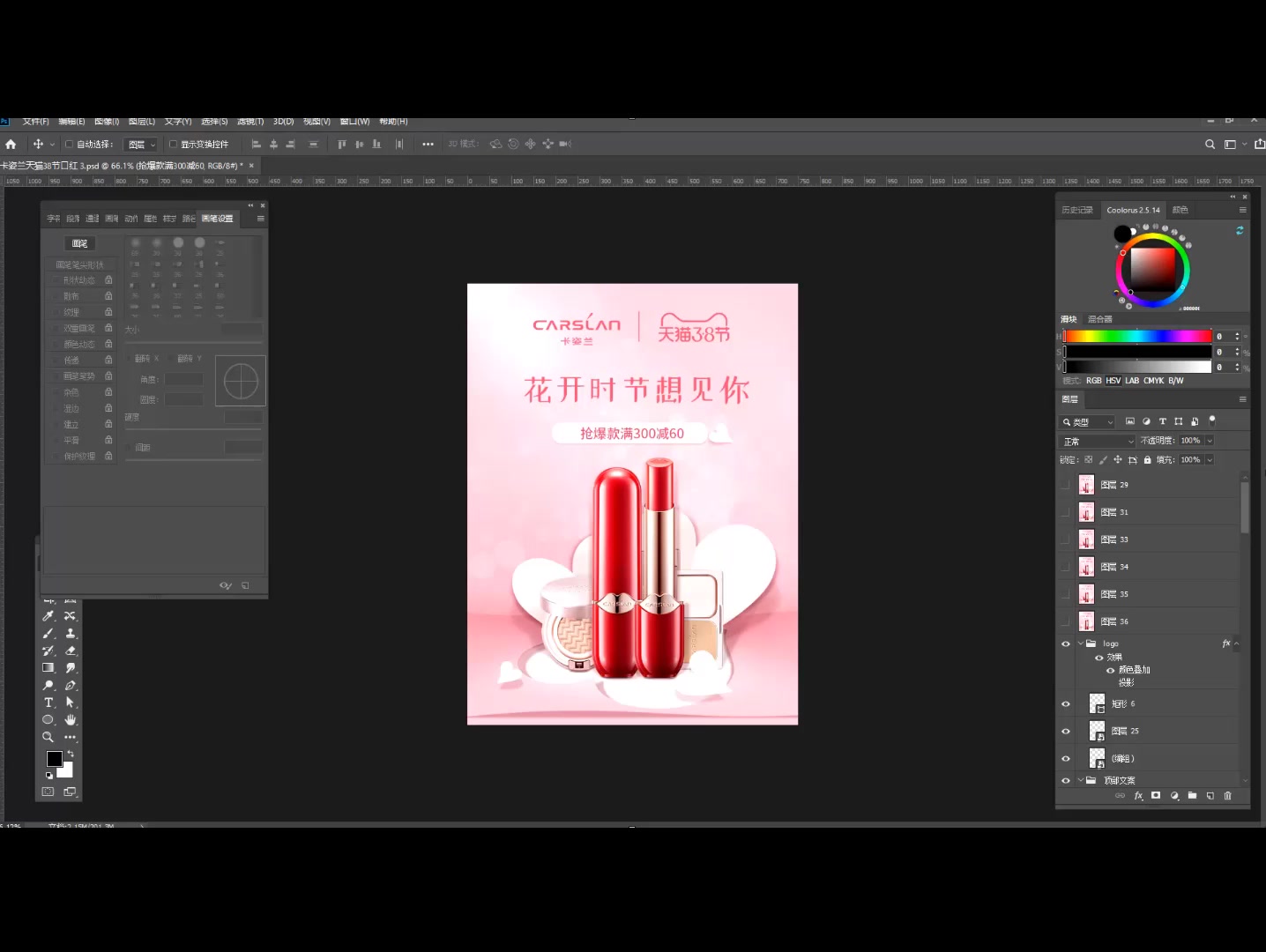Open the layer filter 类型 dropdown
Viewport: 1266px width, 952px height.
click(1088, 421)
